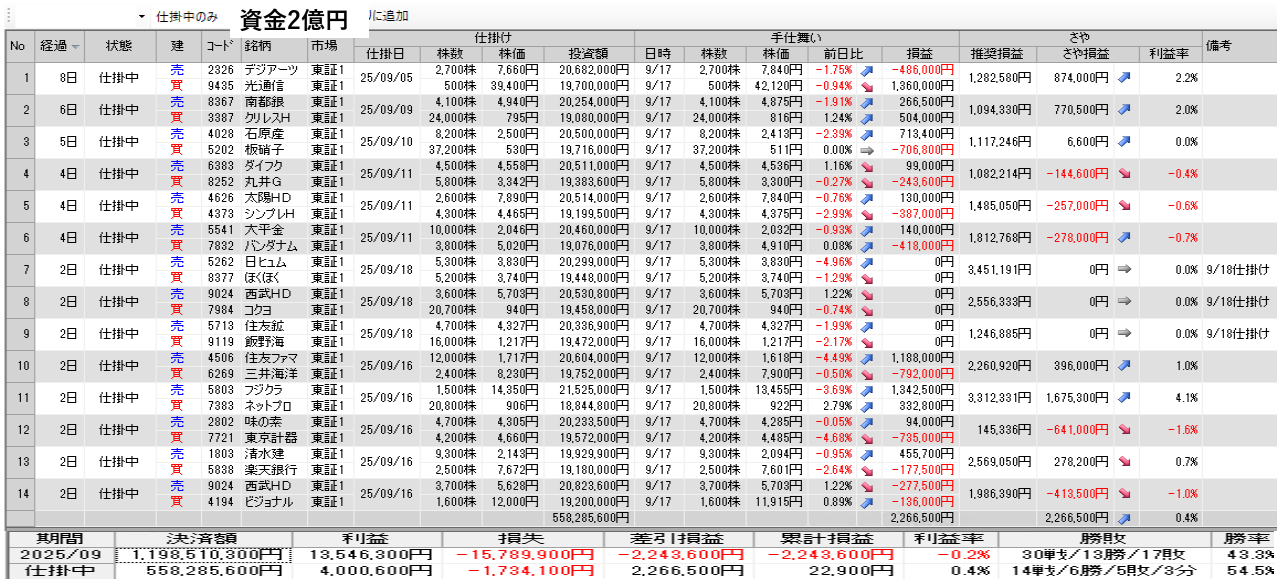Select row number 5 header cell

[x=19, y=206]
